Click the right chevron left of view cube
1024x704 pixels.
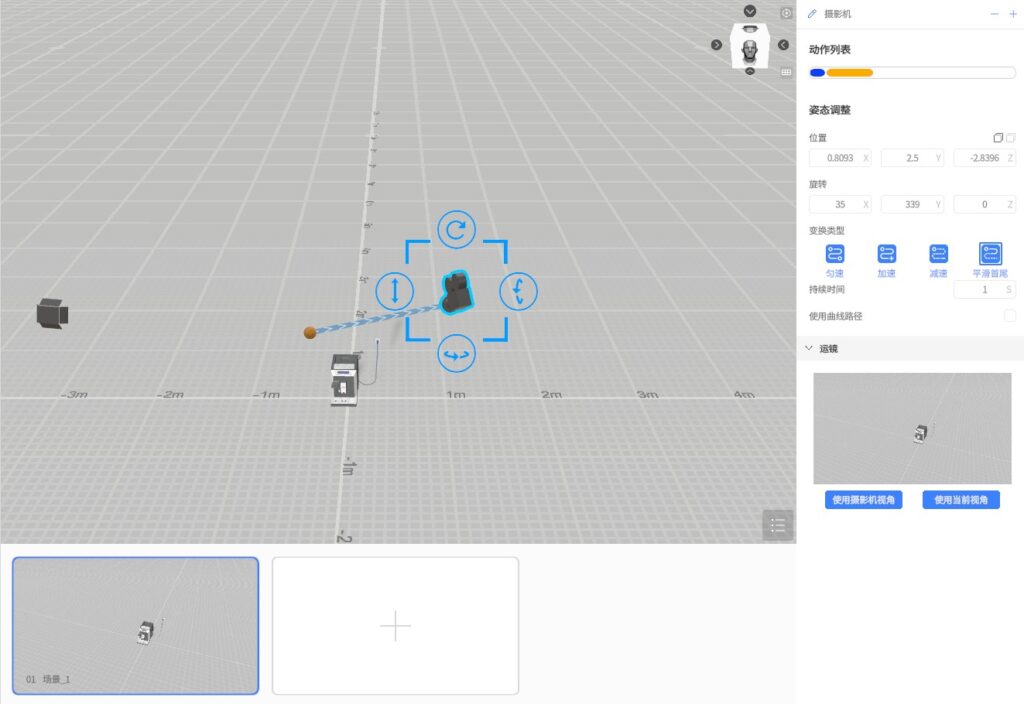coord(716,45)
